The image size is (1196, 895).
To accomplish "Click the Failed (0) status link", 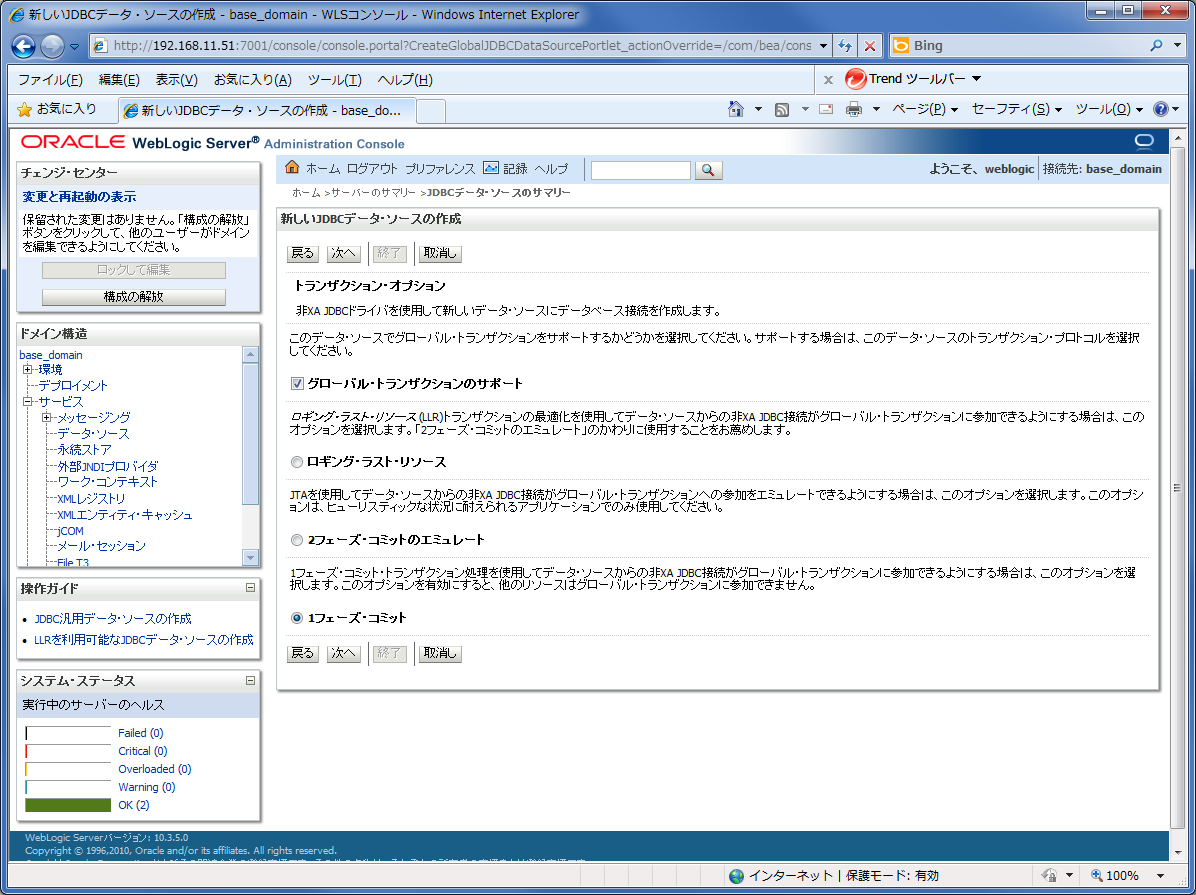I will [x=140, y=732].
